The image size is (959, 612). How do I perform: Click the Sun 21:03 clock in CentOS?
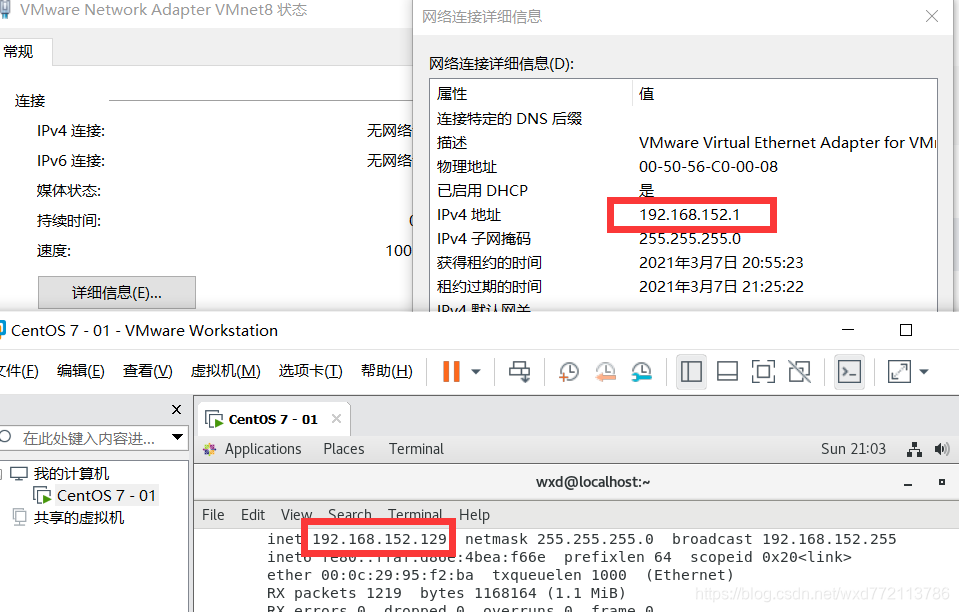pyautogui.click(x=853, y=449)
